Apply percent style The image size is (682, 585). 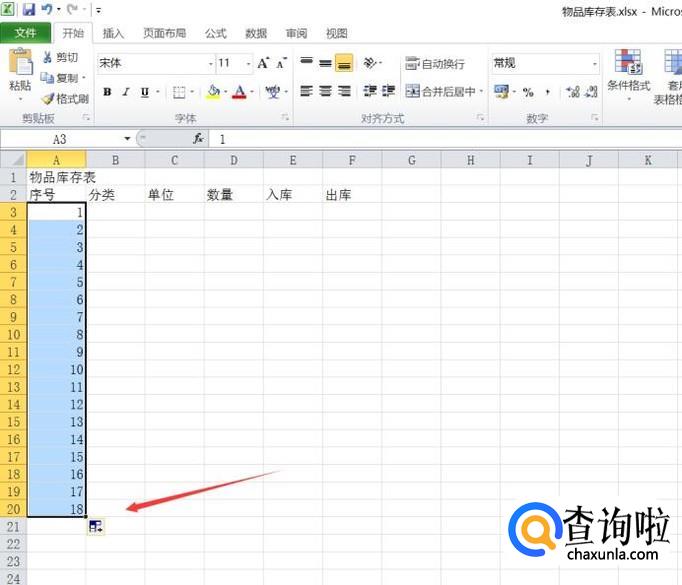pyautogui.click(x=528, y=92)
